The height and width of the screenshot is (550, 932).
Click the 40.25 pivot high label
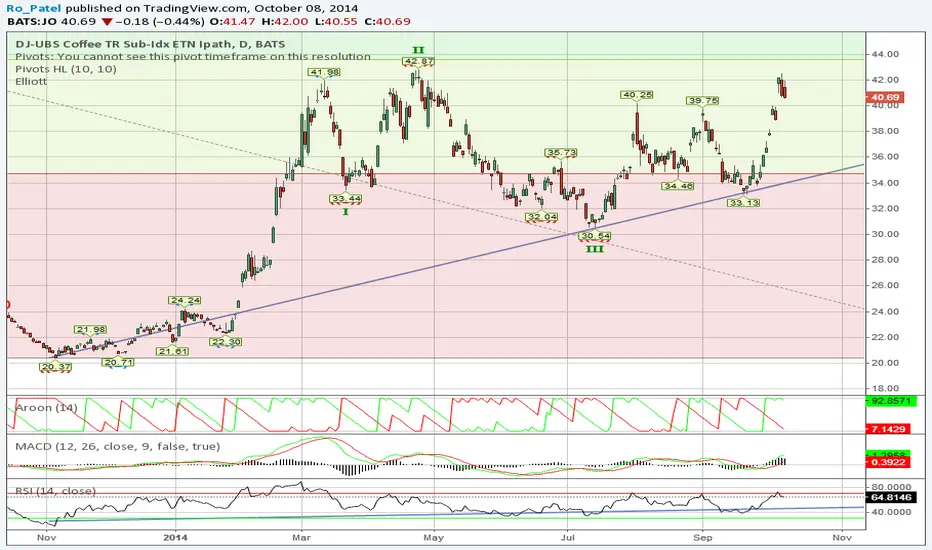pyautogui.click(x=637, y=95)
